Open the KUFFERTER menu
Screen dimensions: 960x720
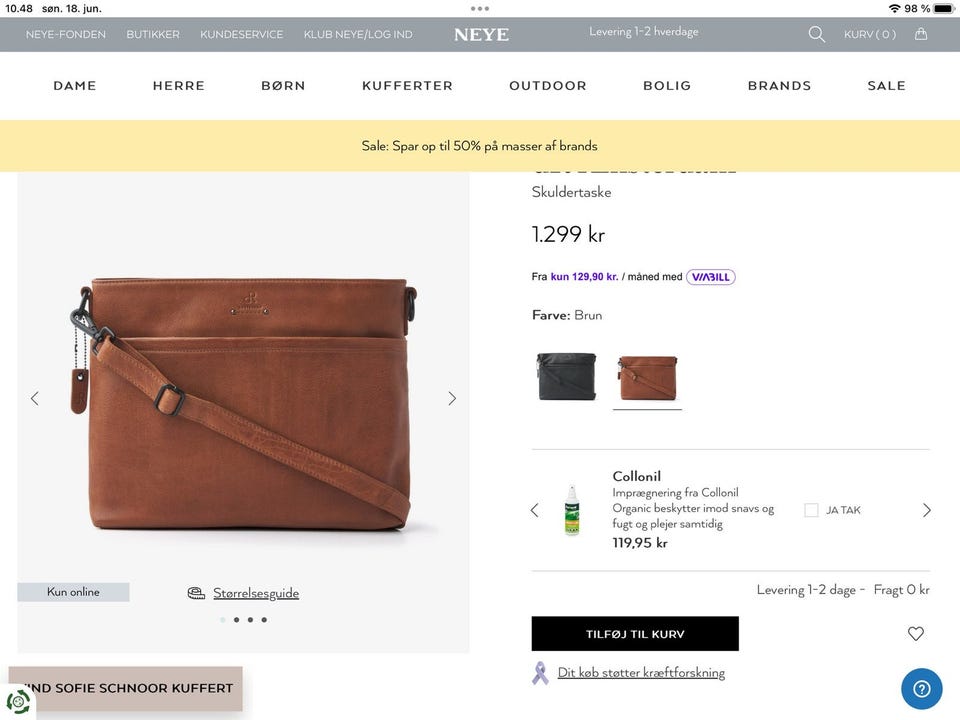(407, 86)
